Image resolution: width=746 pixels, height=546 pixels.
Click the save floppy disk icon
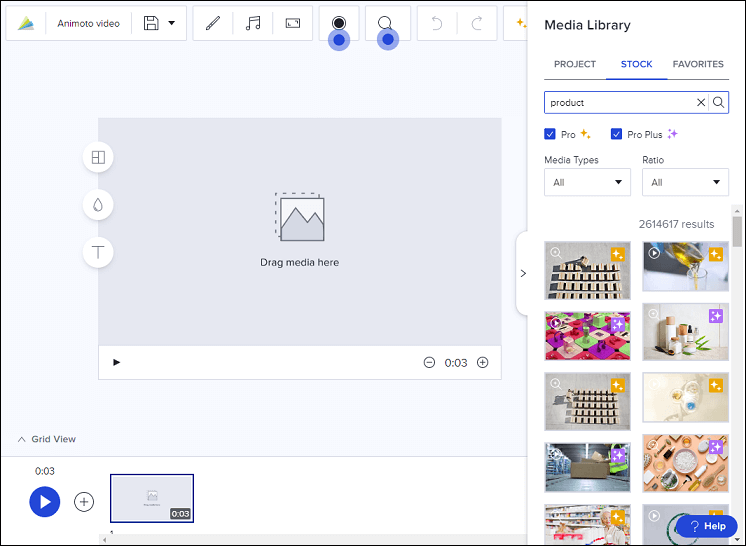click(x=151, y=23)
